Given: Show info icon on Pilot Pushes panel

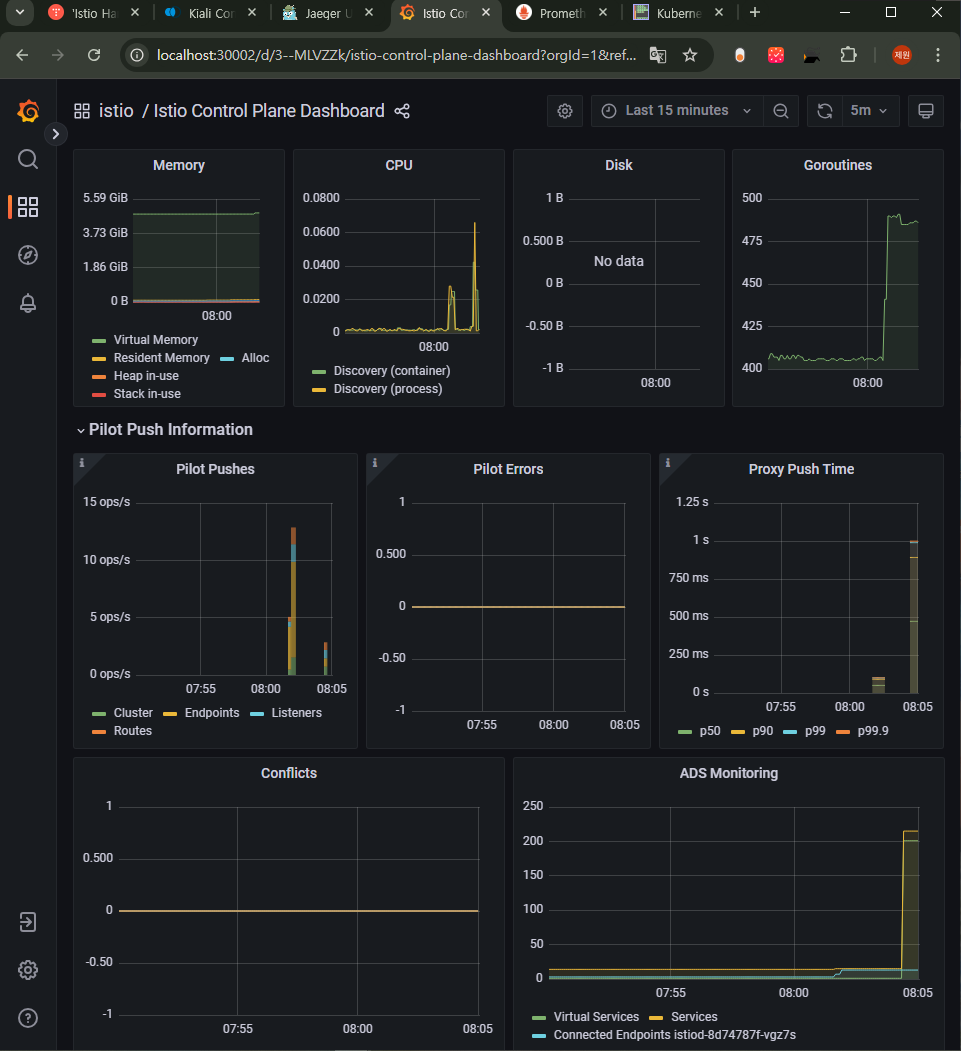Looking at the screenshot, I should click(82, 462).
